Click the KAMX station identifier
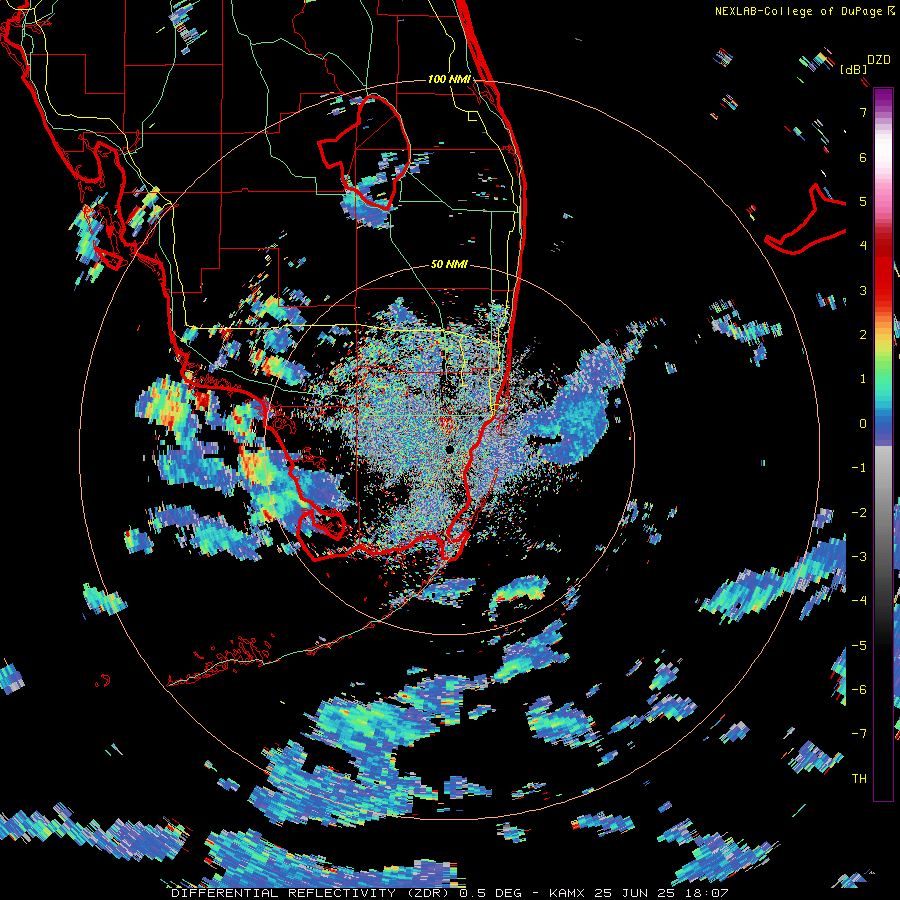 (567, 893)
